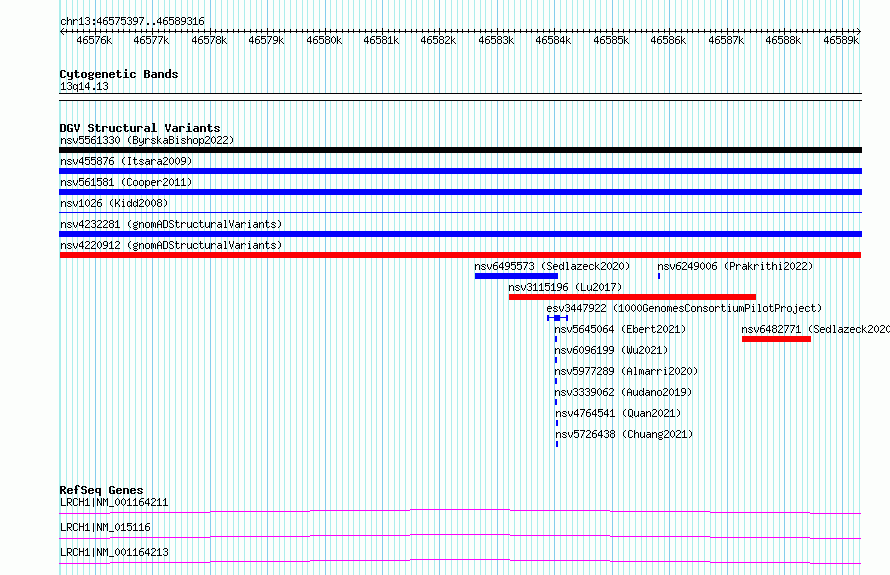Screen dimensions: 890x575
Task: Click the 46589k ruler tick label
Action: click(841, 40)
